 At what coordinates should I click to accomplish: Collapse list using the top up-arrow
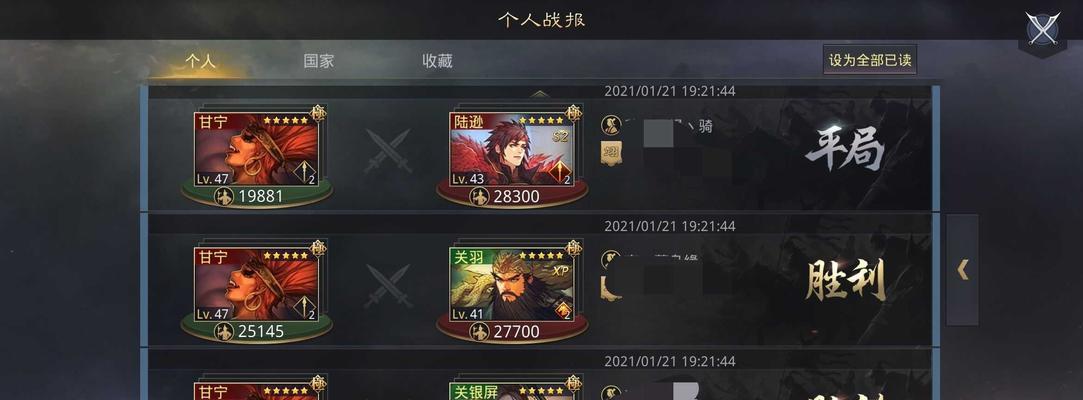(539, 93)
